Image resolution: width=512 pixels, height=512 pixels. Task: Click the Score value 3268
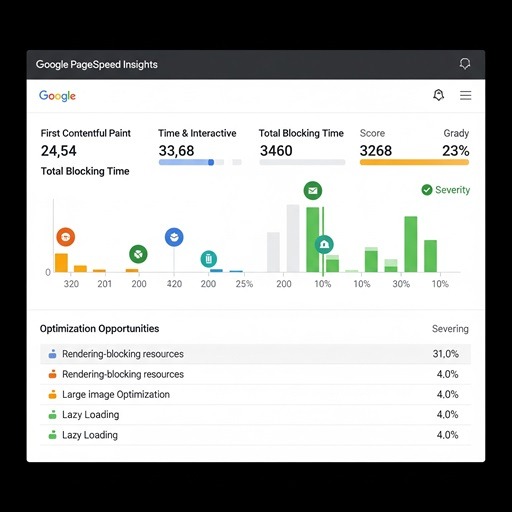coord(376,151)
